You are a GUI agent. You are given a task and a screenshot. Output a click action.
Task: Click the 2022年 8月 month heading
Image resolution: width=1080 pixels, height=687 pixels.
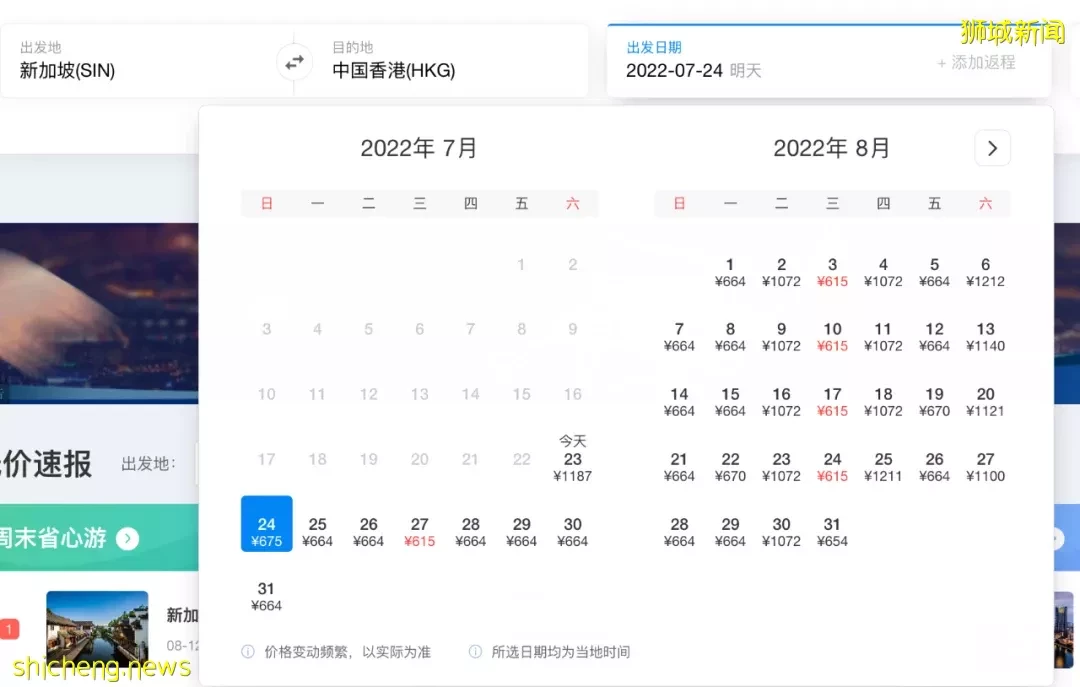point(831,148)
